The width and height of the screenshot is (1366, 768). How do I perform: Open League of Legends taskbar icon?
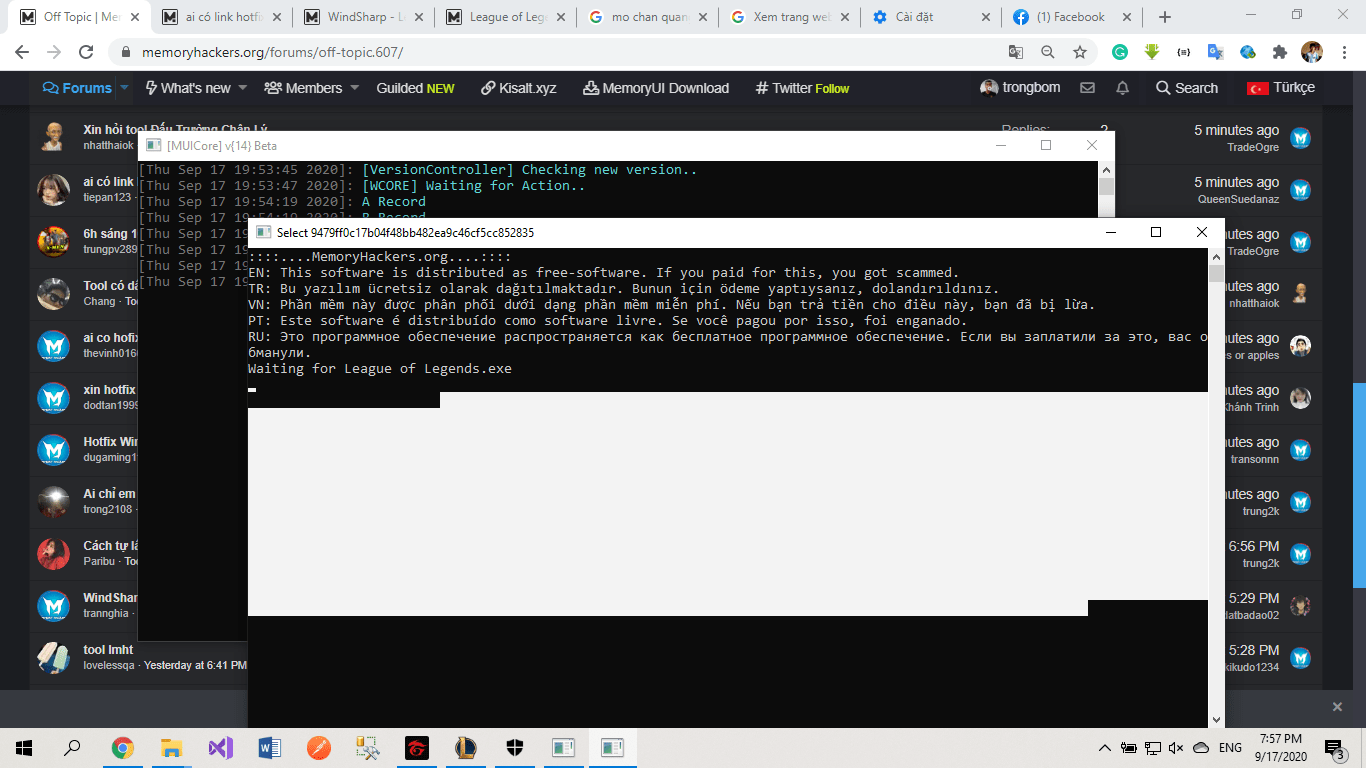click(x=466, y=747)
